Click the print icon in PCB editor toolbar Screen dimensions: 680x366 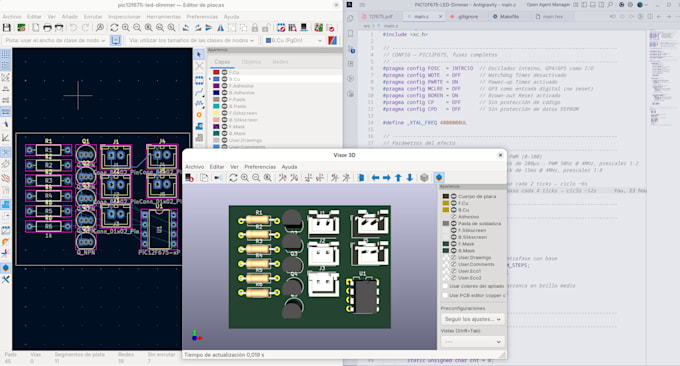(x=47, y=28)
